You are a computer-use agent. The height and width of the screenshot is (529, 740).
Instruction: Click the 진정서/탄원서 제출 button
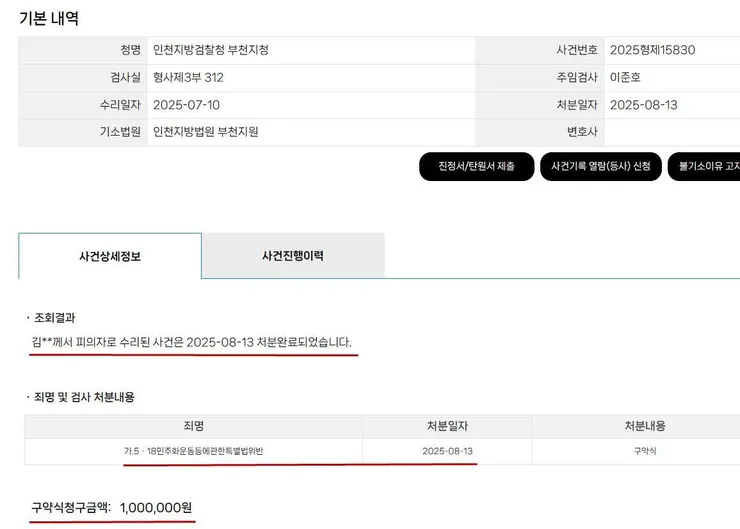click(476, 166)
